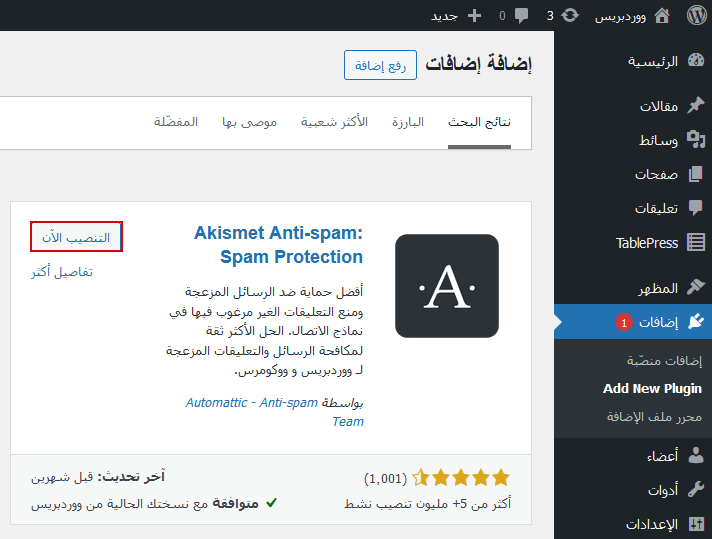Click the pages icon for صفحات

click(x=696, y=174)
